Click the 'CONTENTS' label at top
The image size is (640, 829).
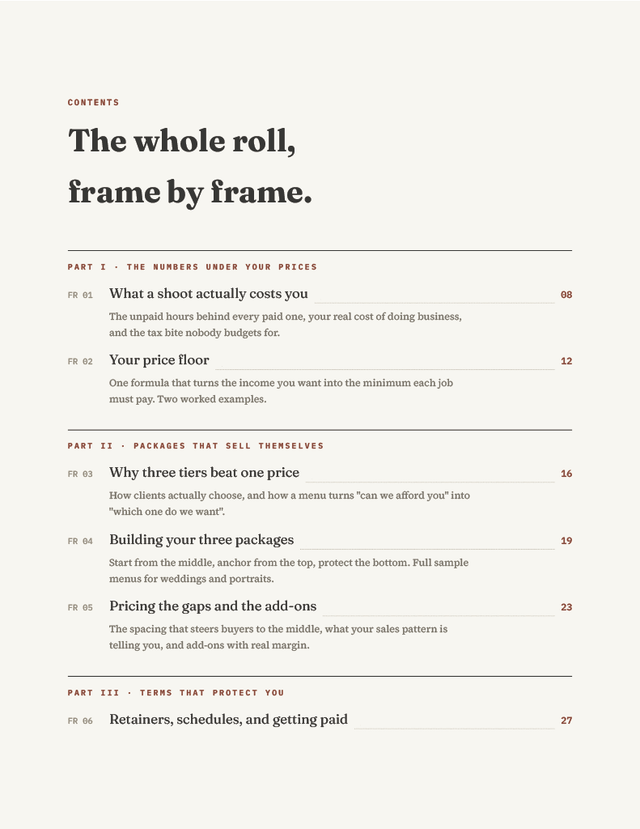pyautogui.click(x=94, y=103)
